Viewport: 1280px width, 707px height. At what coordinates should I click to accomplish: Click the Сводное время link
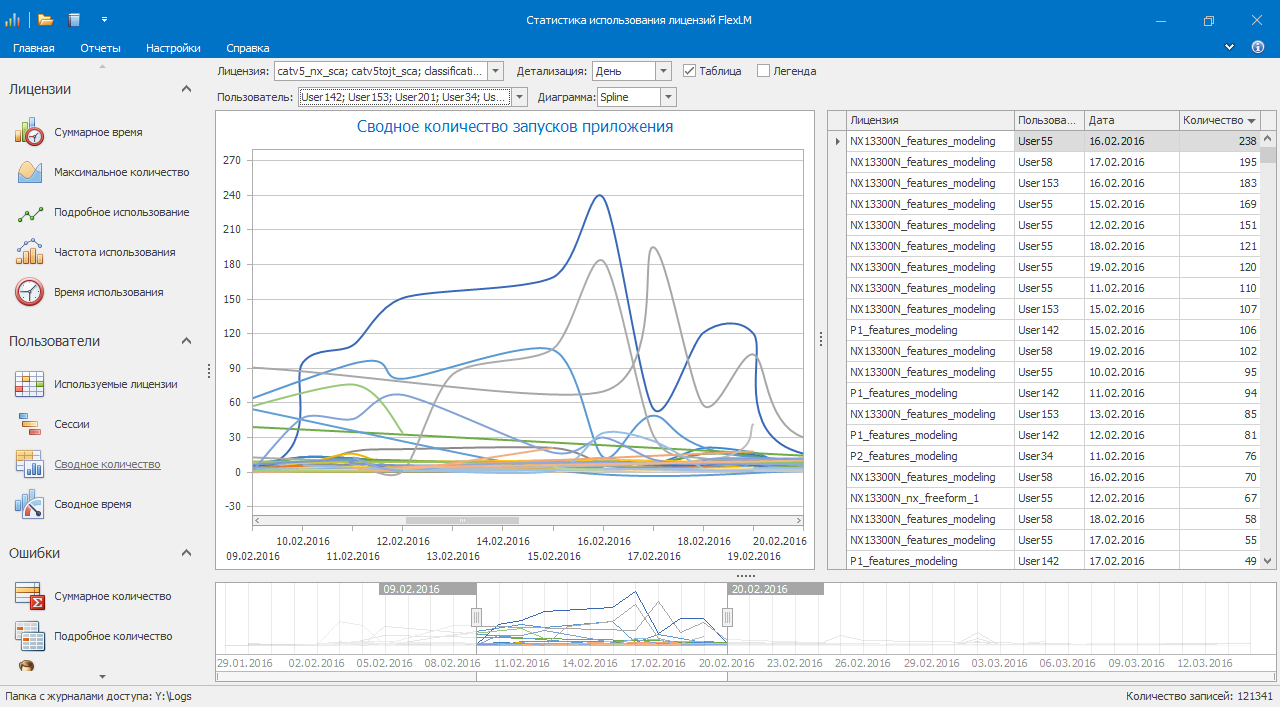pyautogui.click(x=92, y=504)
